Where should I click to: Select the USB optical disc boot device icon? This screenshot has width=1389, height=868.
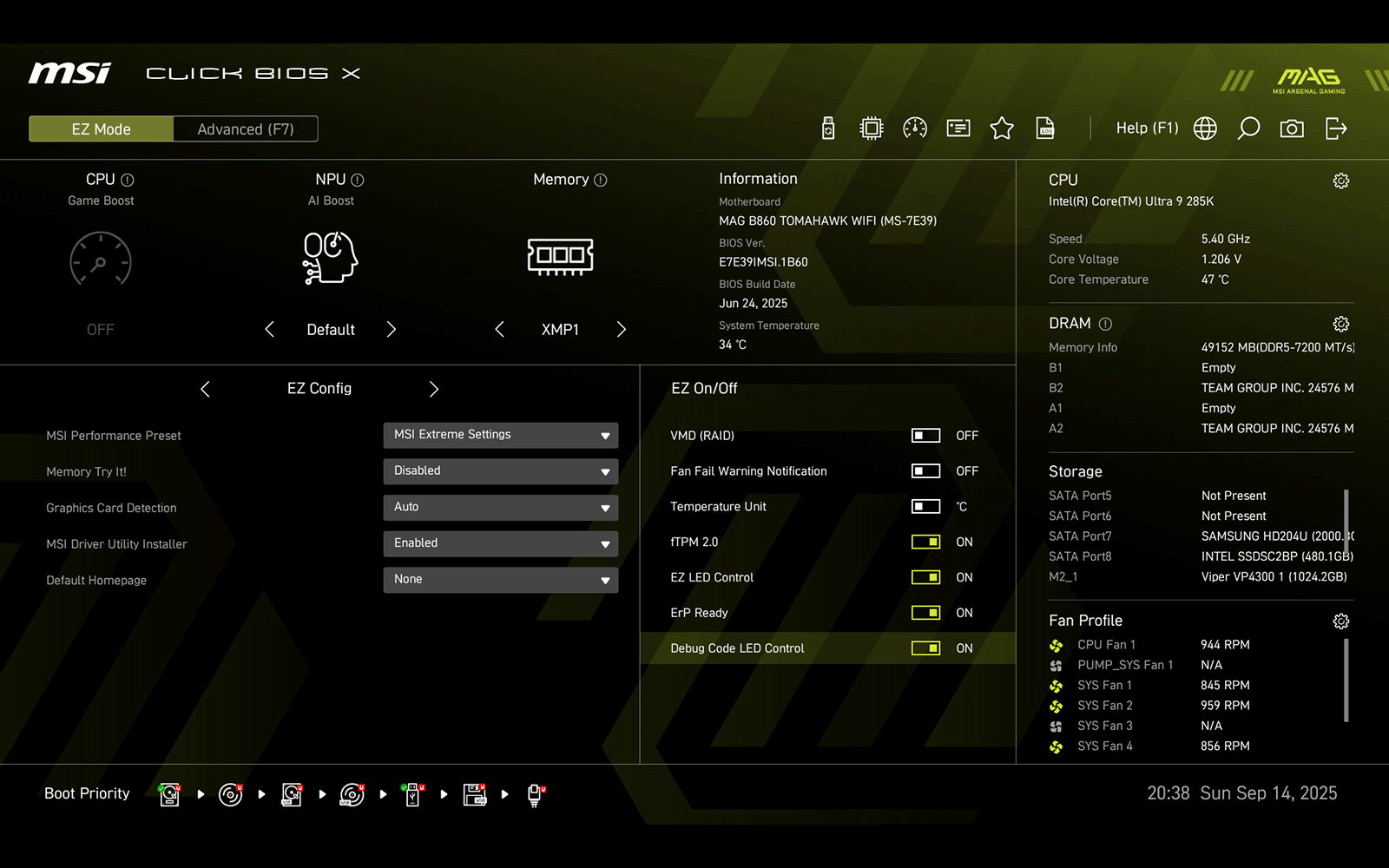[x=352, y=794]
